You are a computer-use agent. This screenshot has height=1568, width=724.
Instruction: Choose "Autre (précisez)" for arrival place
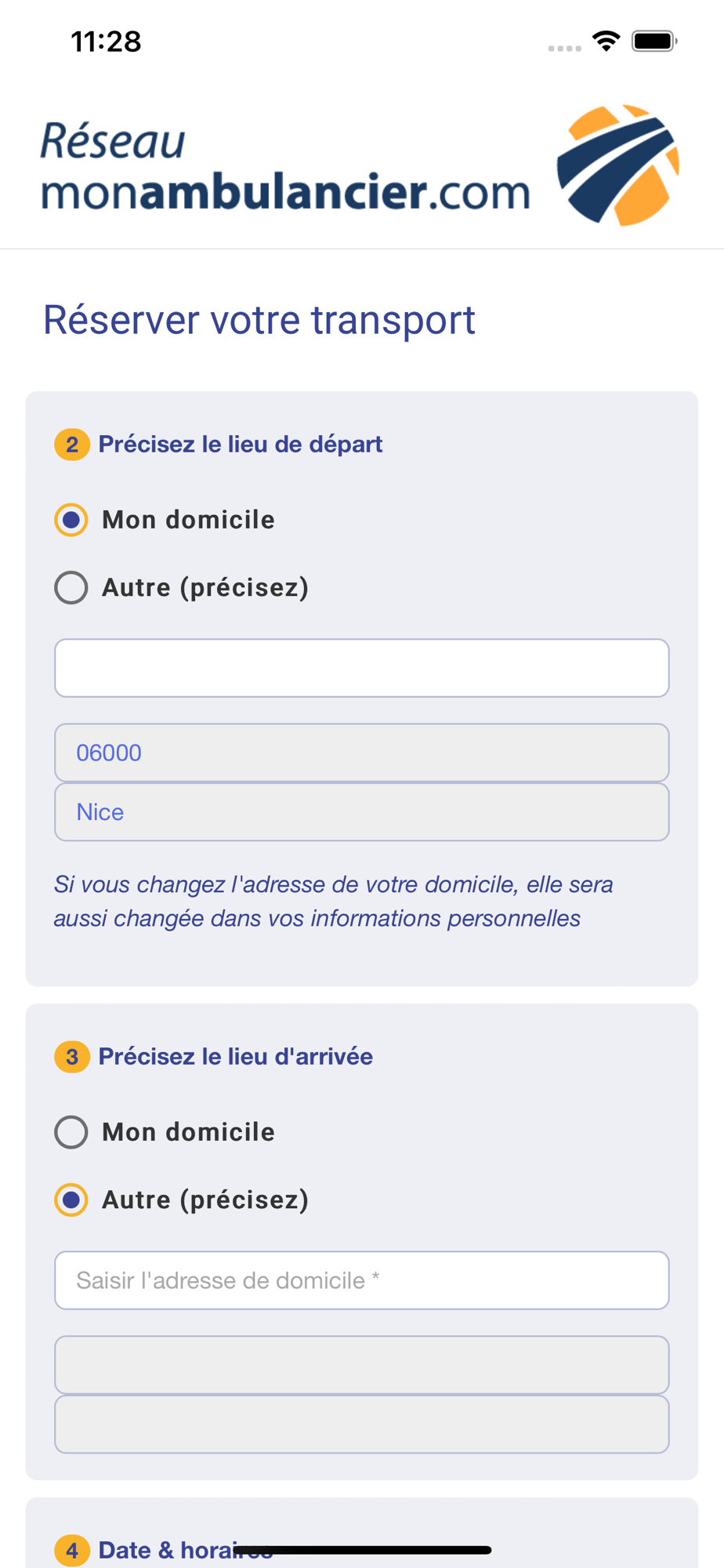pos(71,1200)
